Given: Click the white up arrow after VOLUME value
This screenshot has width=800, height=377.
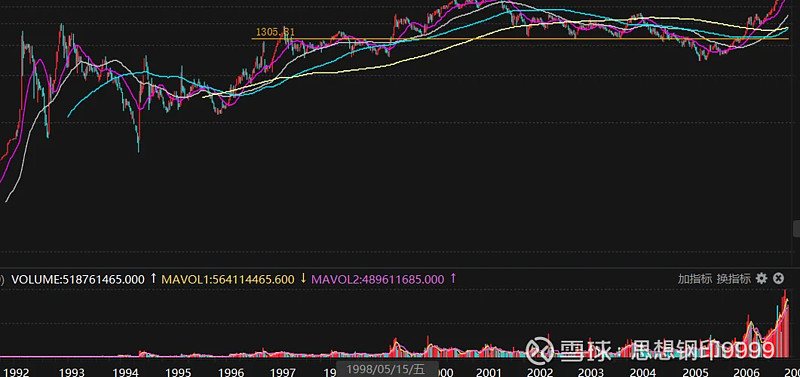Looking at the screenshot, I should (153, 279).
